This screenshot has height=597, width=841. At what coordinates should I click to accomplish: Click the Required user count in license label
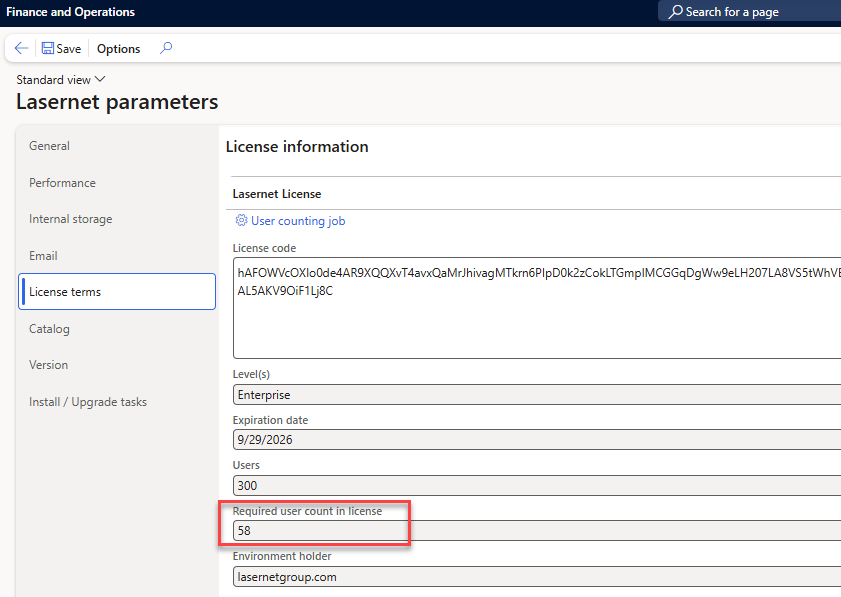307,511
